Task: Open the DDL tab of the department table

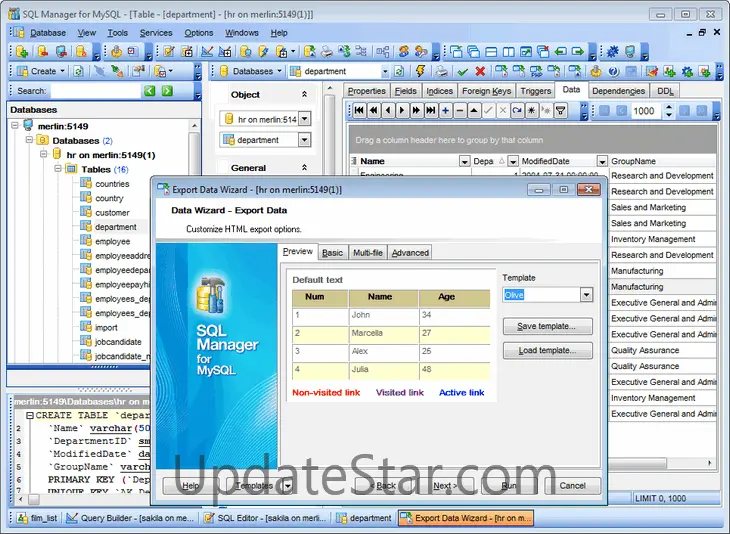Action: (665, 91)
